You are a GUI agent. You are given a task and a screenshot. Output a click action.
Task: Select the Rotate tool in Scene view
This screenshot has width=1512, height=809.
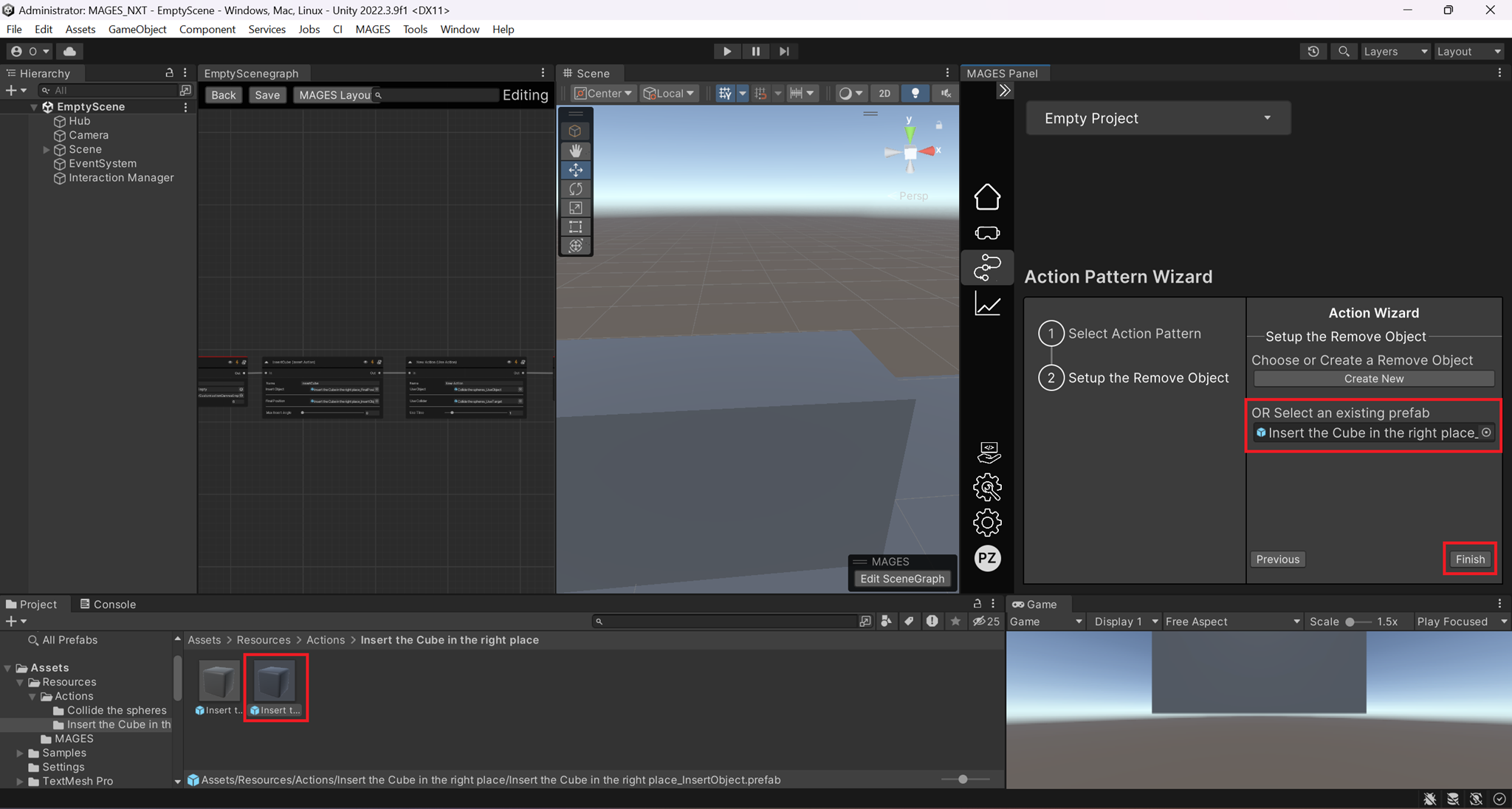[576, 189]
